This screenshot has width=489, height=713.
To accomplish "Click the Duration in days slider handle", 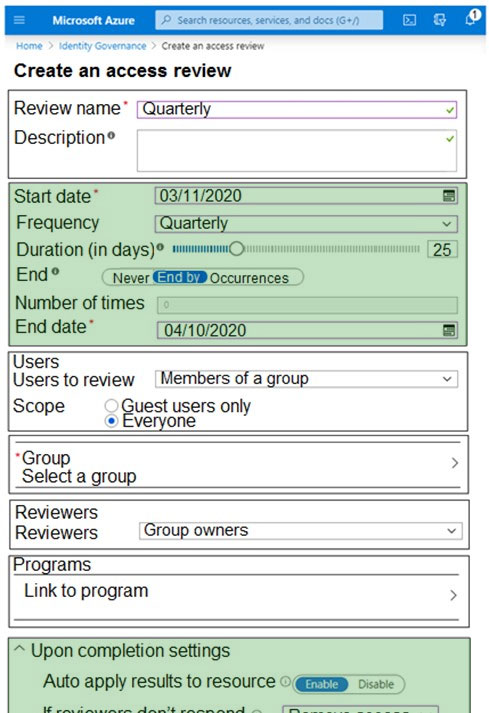I will pyautogui.click(x=237, y=249).
